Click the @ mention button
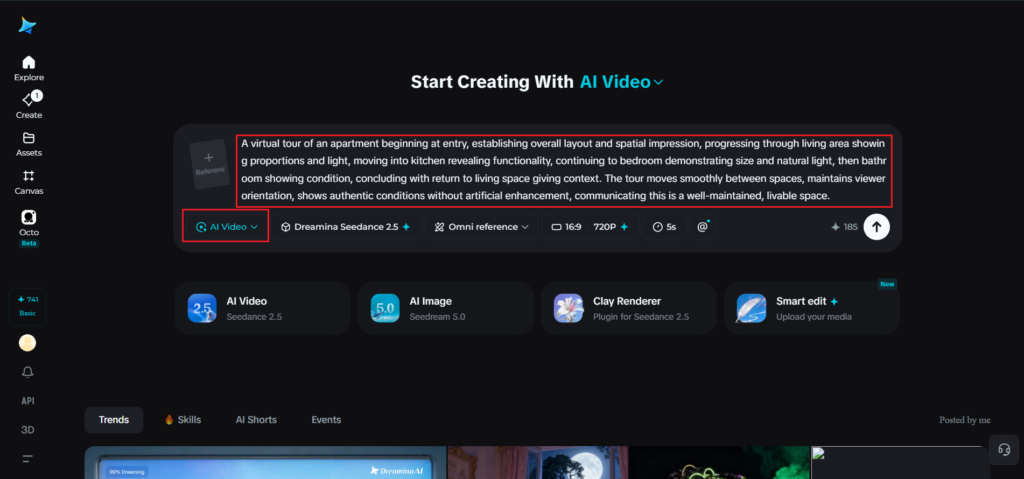This screenshot has width=1024, height=479. pyautogui.click(x=703, y=227)
